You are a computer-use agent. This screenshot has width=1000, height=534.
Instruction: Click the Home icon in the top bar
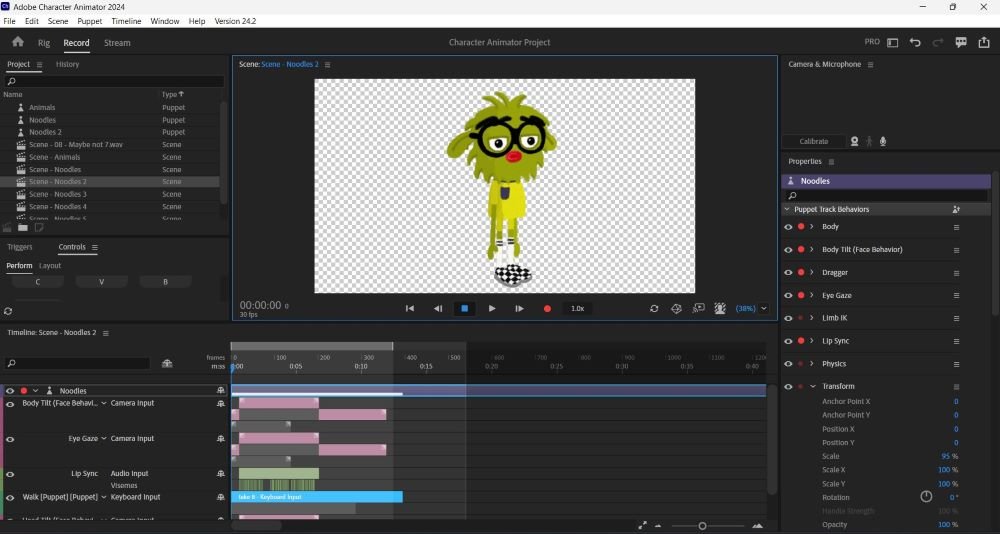(17, 42)
